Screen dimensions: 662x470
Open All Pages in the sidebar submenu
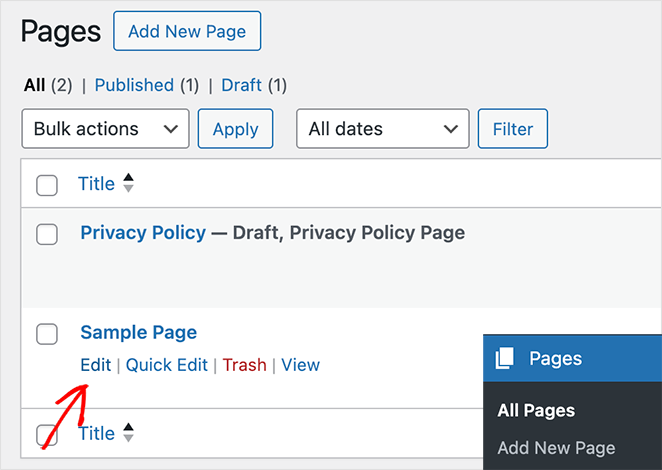(x=536, y=410)
